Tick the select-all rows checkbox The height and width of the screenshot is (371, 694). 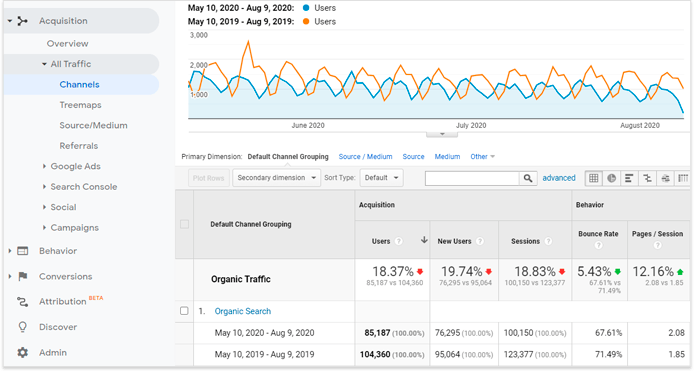(185, 224)
